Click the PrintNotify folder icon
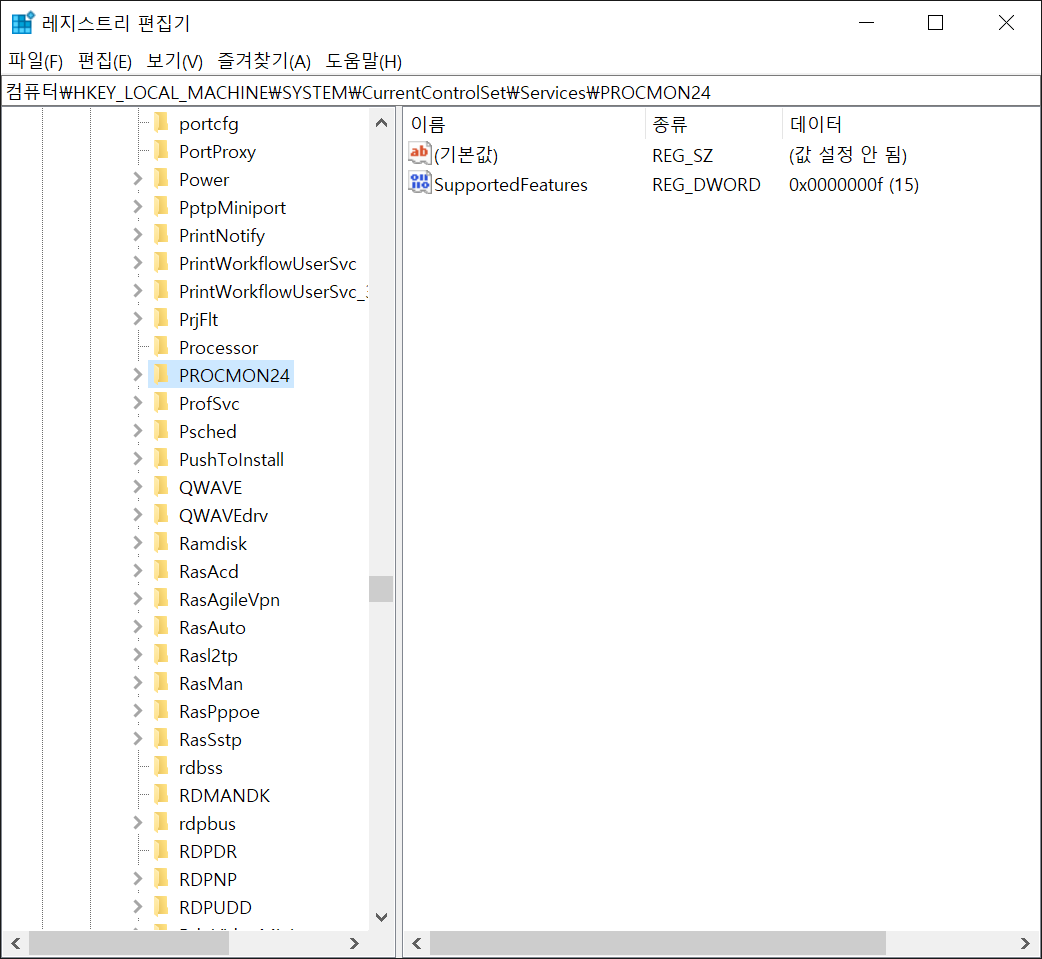This screenshot has height=959, width=1042. point(161,235)
